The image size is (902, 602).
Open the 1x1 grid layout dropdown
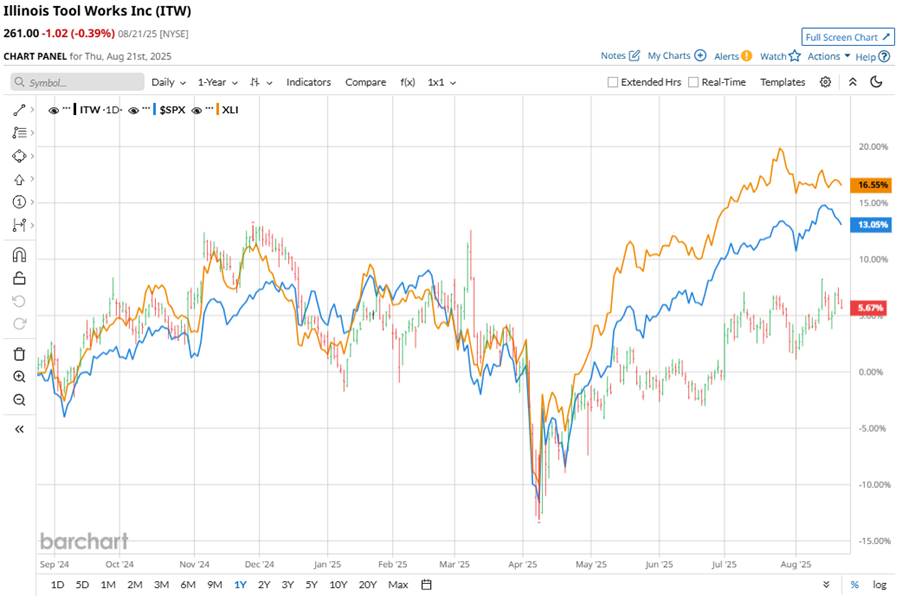[442, 82]
